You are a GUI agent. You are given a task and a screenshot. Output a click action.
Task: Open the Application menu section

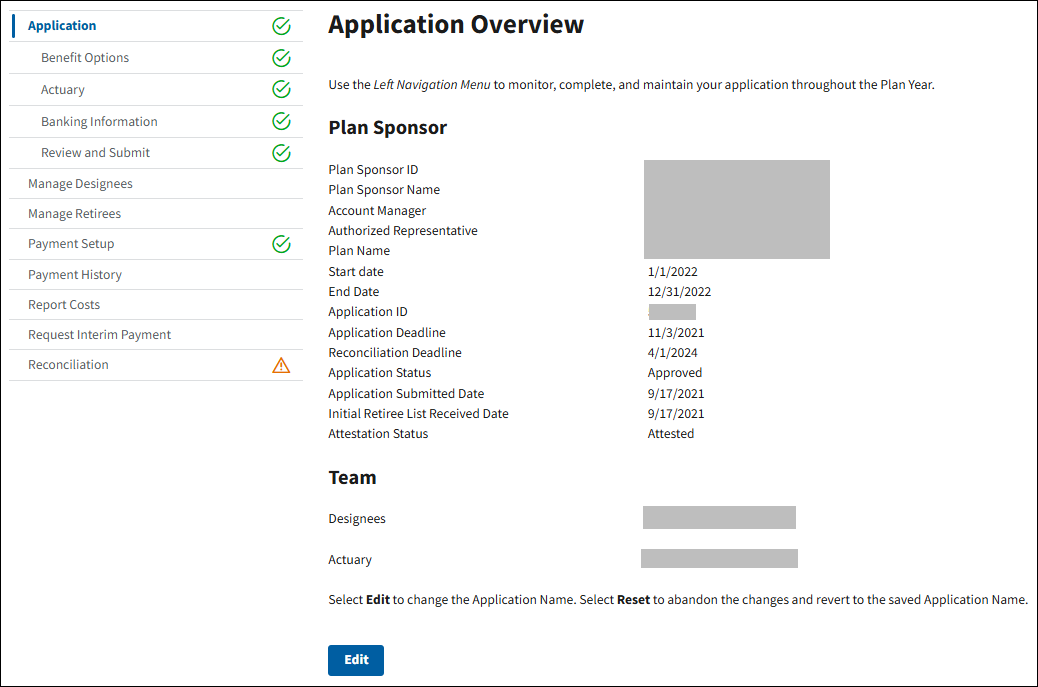click(x=62, y=26)
